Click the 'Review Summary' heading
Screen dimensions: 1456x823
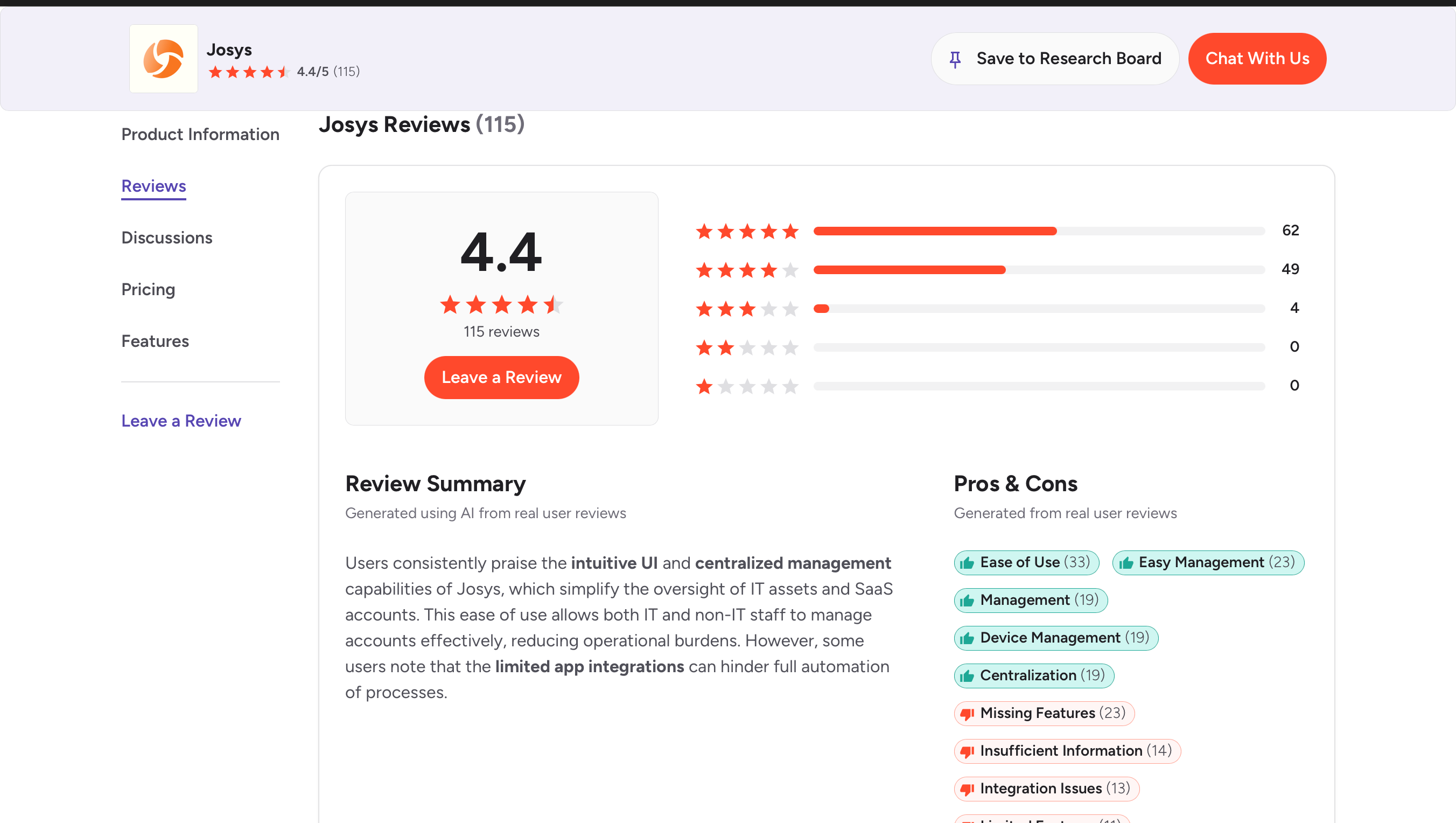[x=435, y=484]
